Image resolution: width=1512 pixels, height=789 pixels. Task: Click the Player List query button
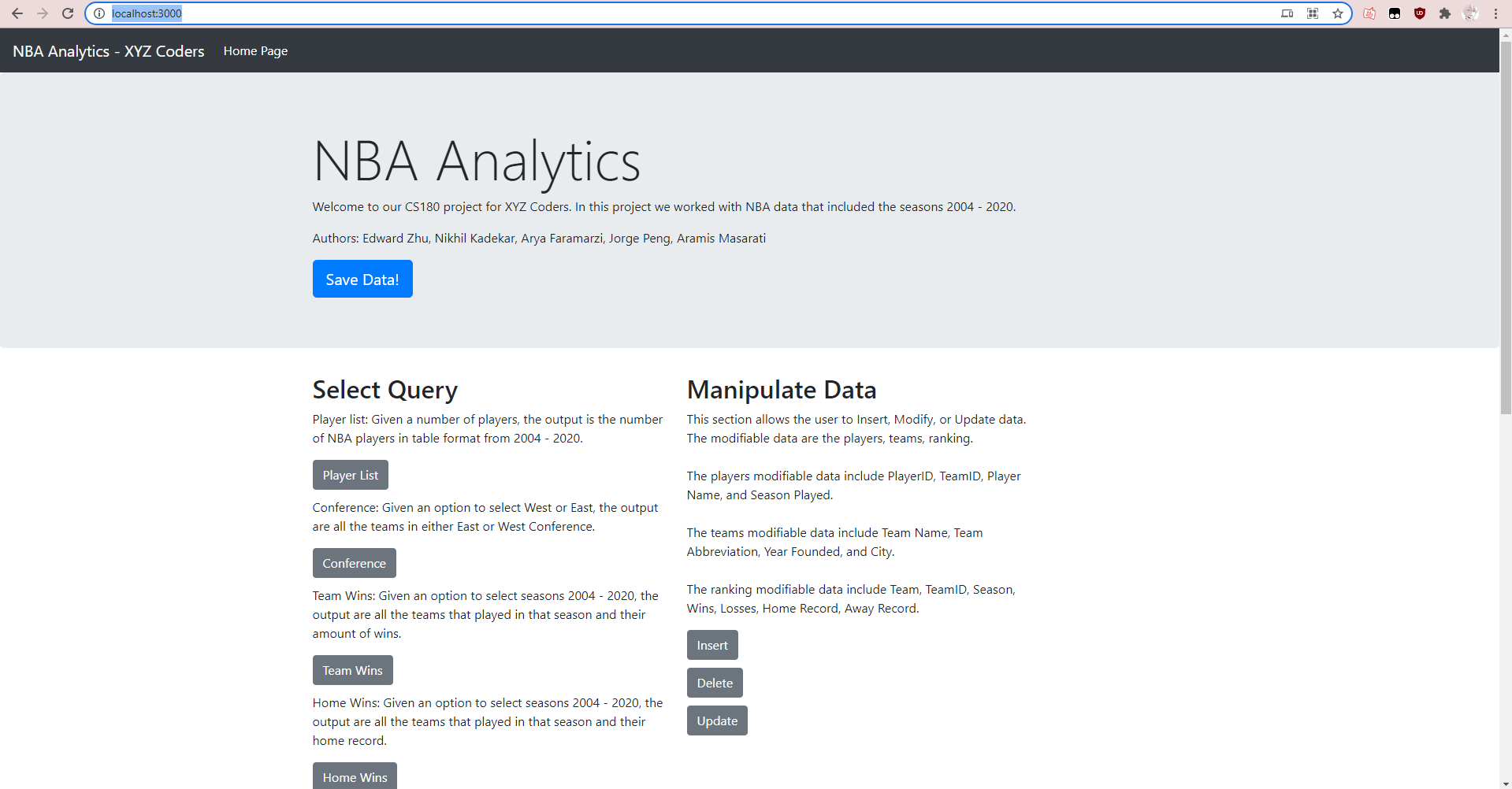click(x=350, y=475)
